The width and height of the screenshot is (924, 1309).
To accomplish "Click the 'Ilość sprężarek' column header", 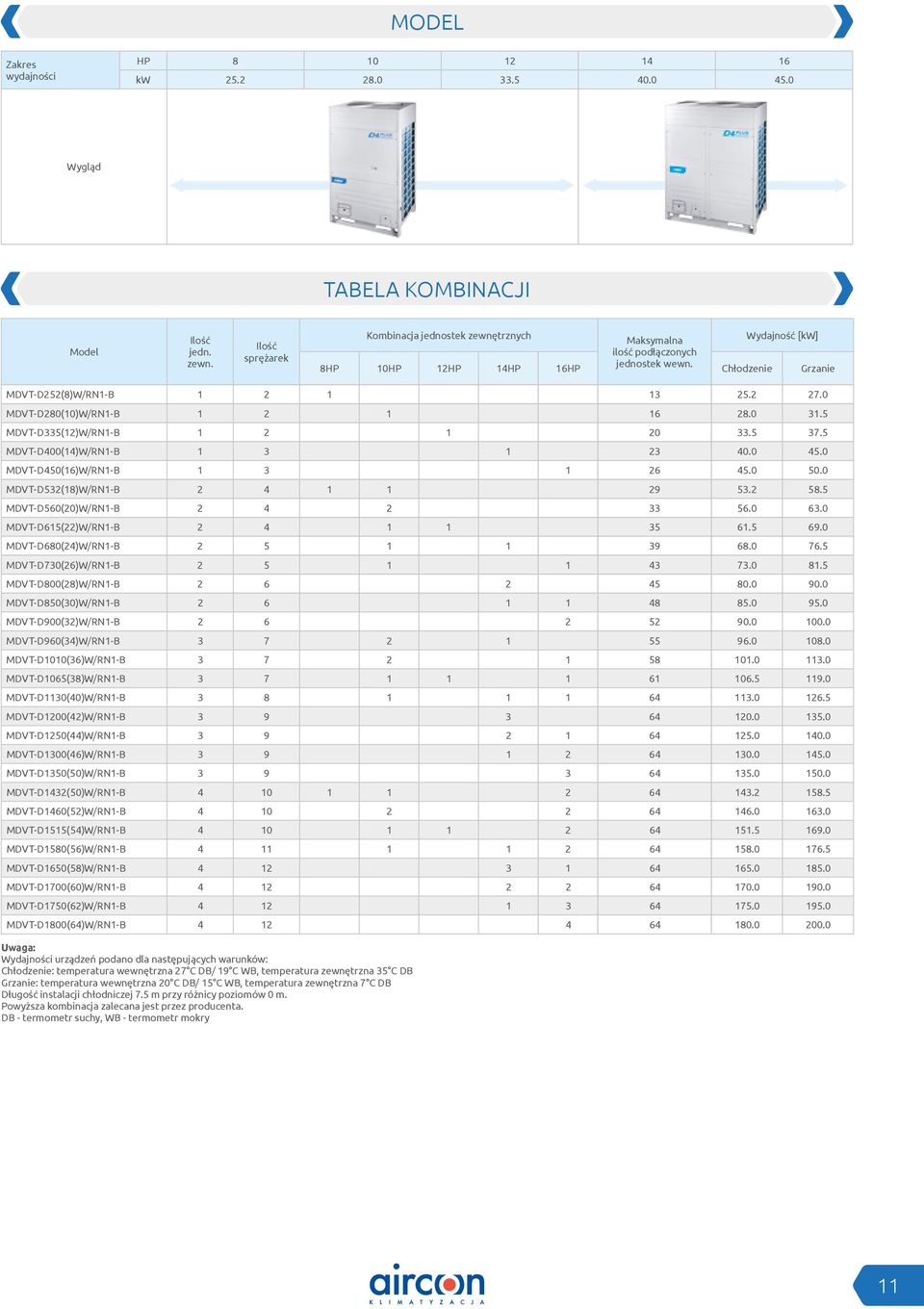I will [x=267, y=352].
